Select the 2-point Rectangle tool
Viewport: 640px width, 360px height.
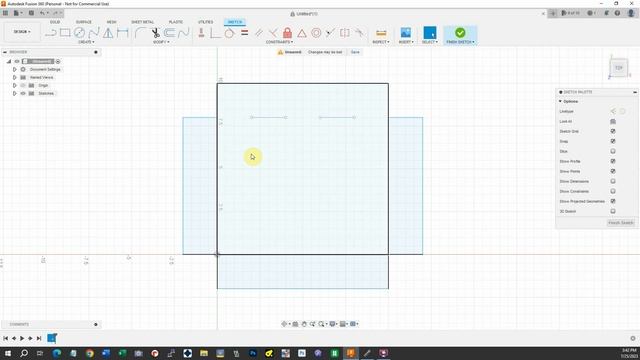(x=65, y=33)
